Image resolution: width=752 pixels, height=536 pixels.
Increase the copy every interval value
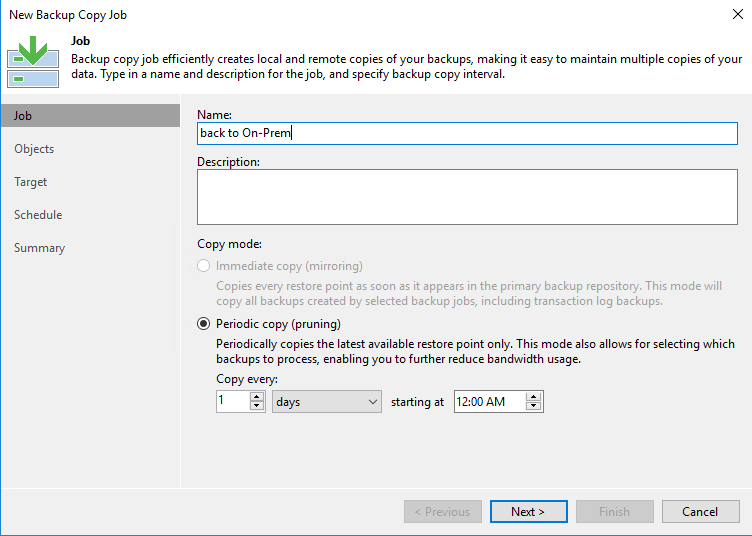257,396
